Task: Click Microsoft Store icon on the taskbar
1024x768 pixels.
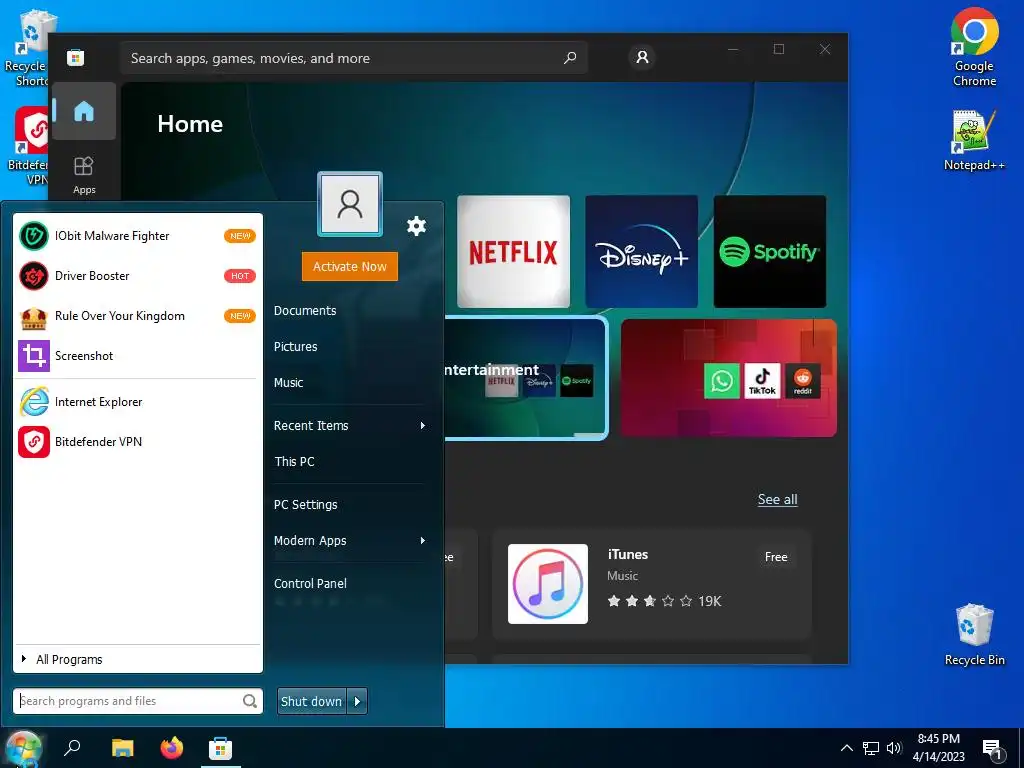Action: point(221,748)
